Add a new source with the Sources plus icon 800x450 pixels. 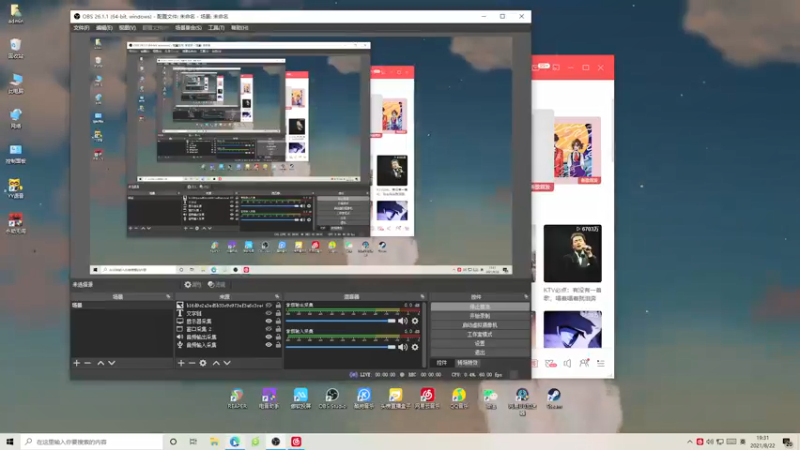click(x=181, y=363)
